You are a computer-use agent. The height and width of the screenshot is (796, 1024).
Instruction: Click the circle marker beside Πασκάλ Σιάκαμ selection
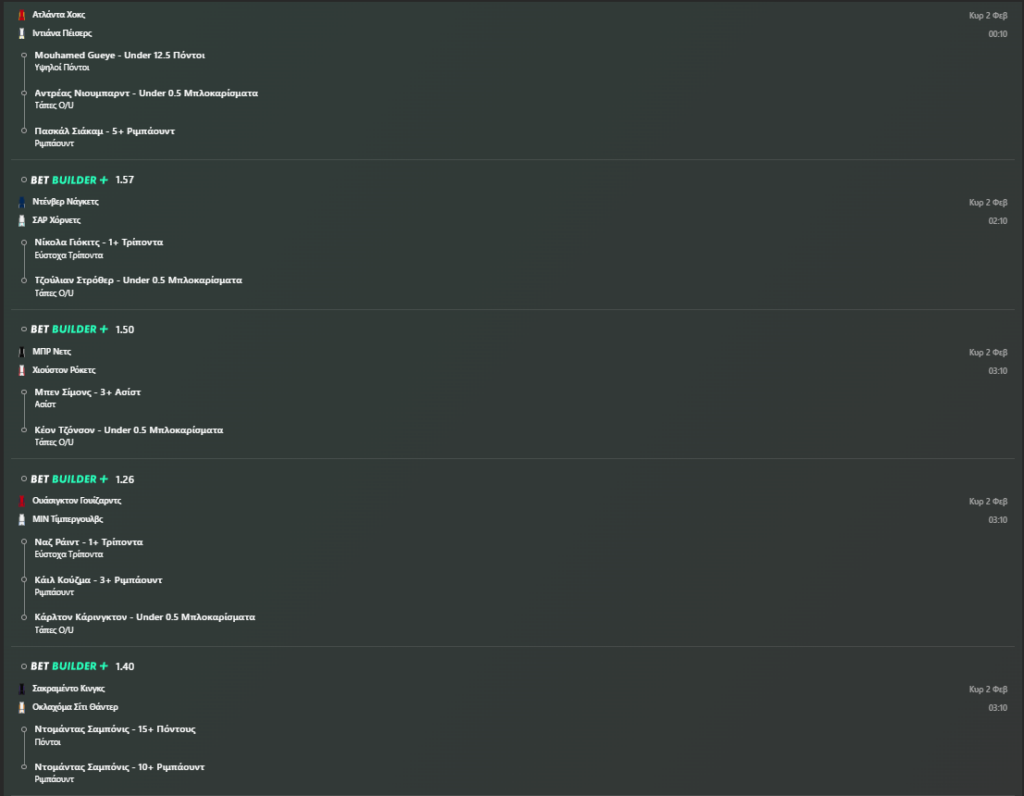click(22, 131)
